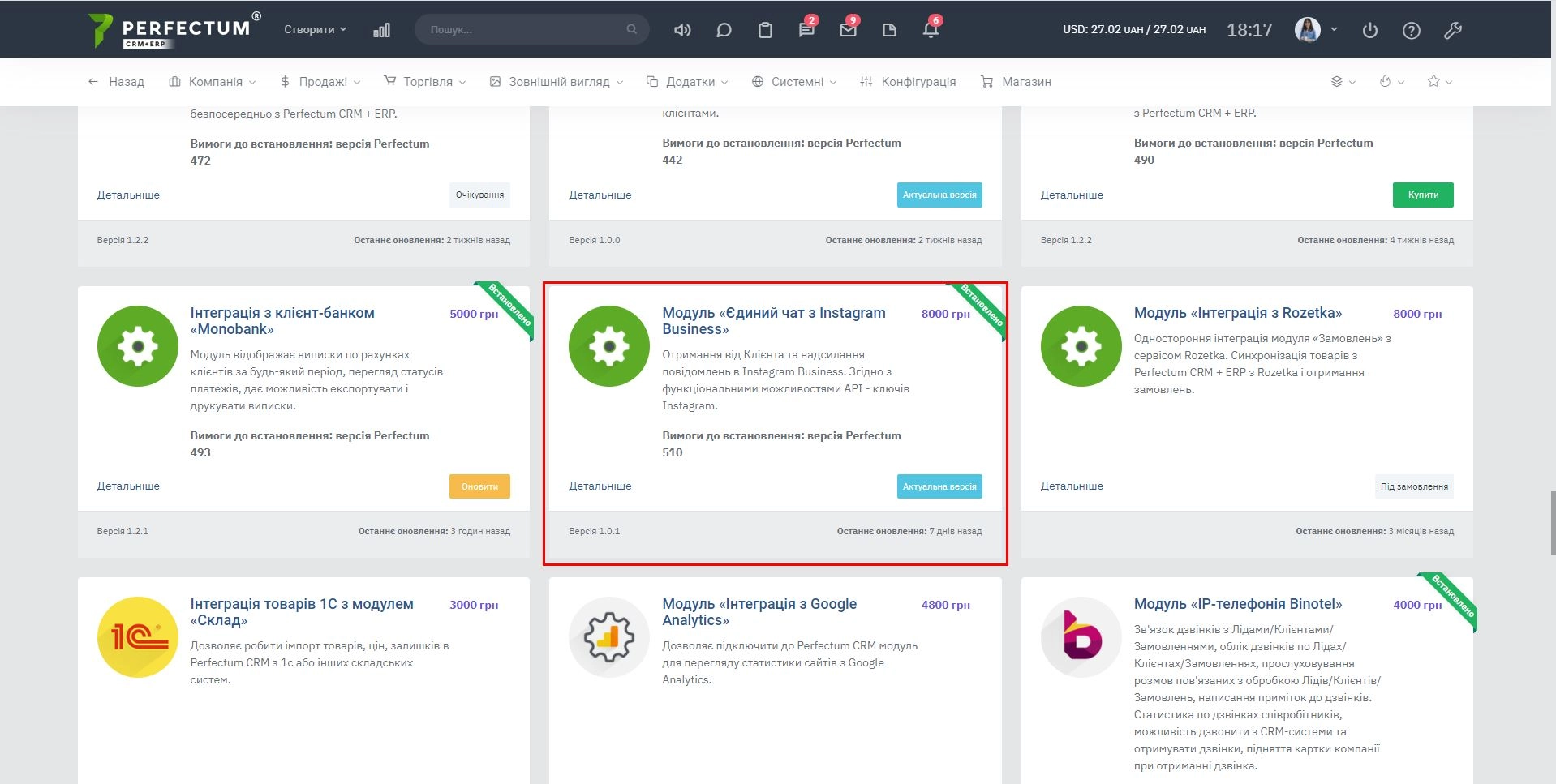The image size is (1556, 784).
Task: Expand the Зовнішній вигляд menu
Action: (x=557, y=82)
